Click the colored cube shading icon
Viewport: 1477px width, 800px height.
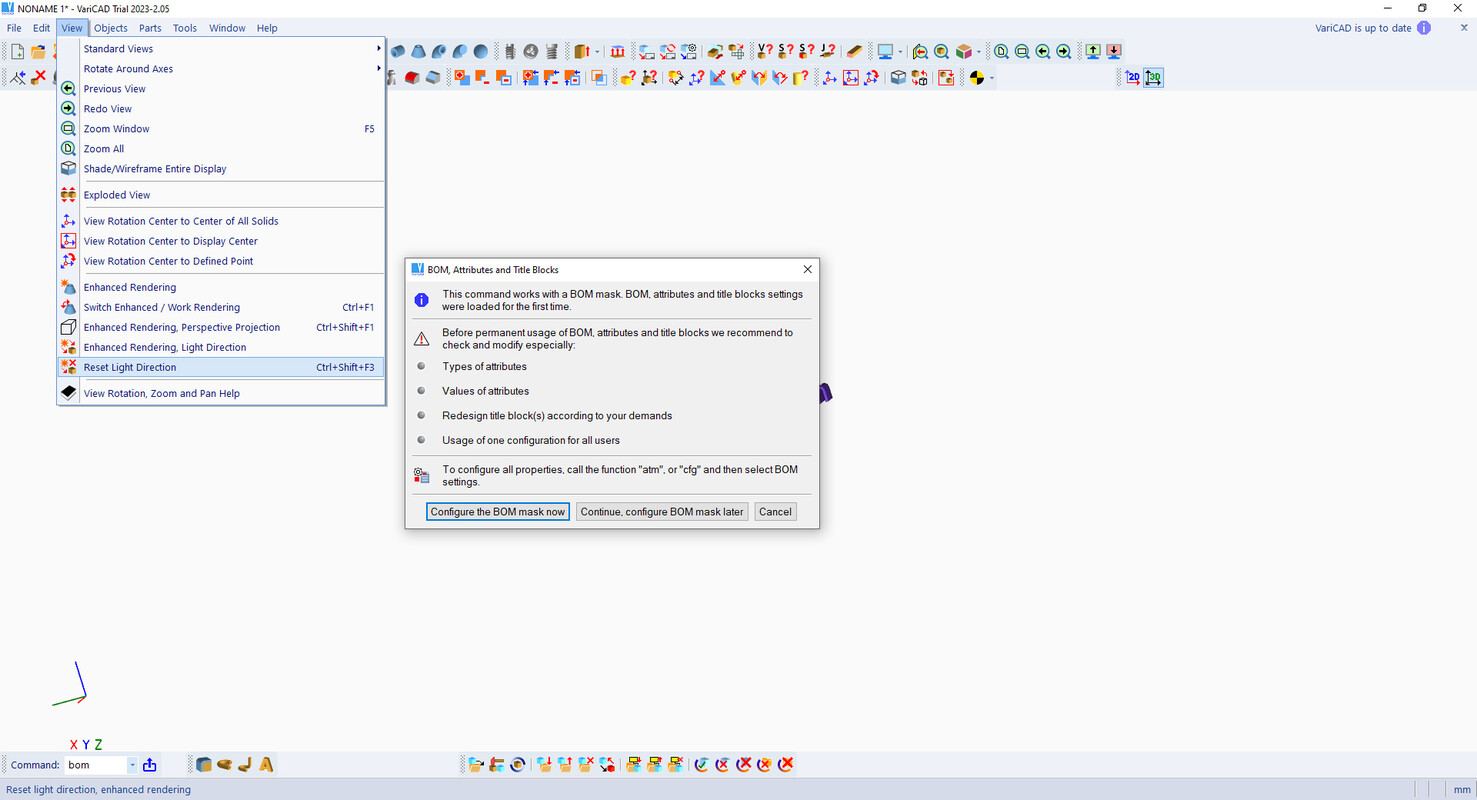pos(963,51)
